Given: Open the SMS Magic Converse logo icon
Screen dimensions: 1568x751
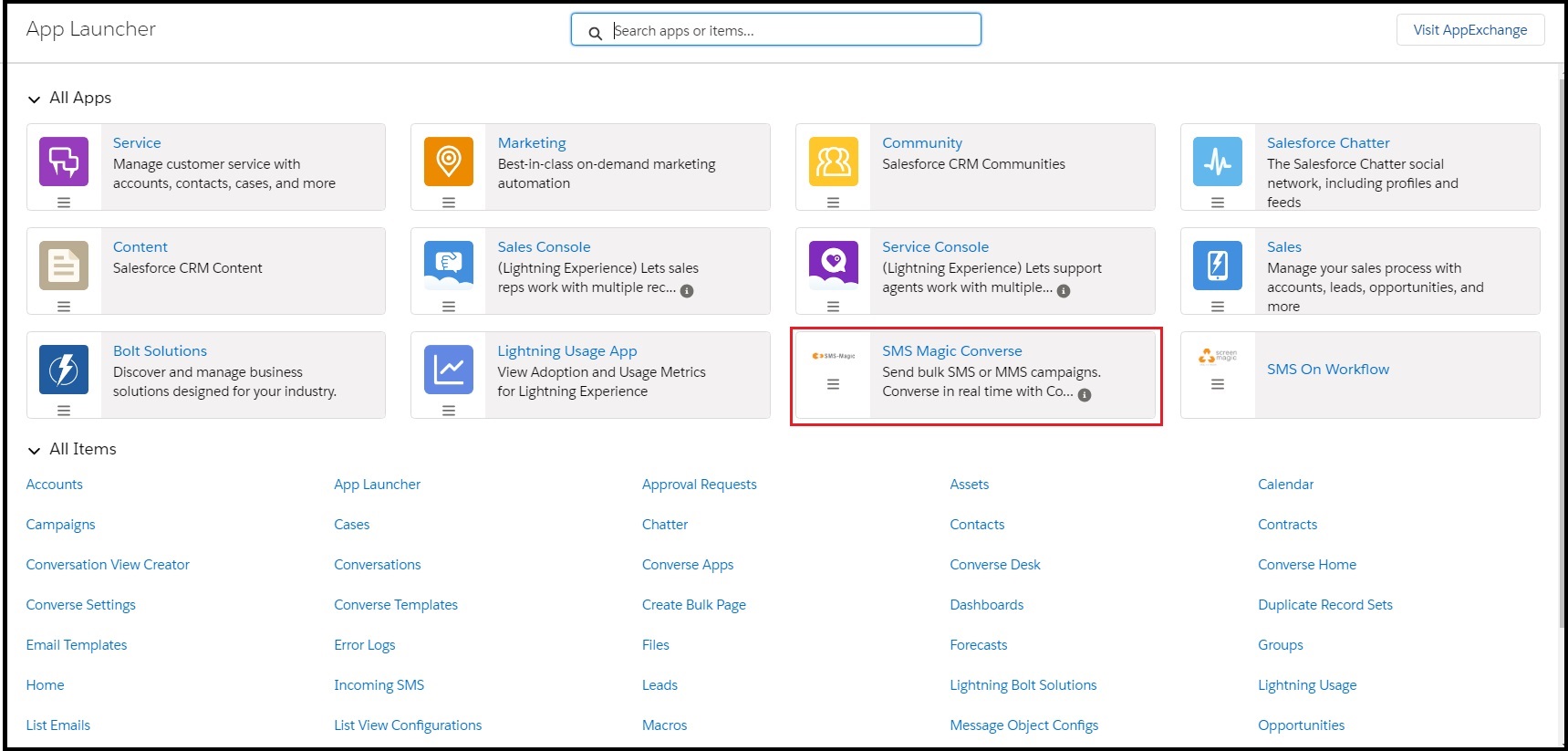Looking at the screenshot, I should (834, 356).
